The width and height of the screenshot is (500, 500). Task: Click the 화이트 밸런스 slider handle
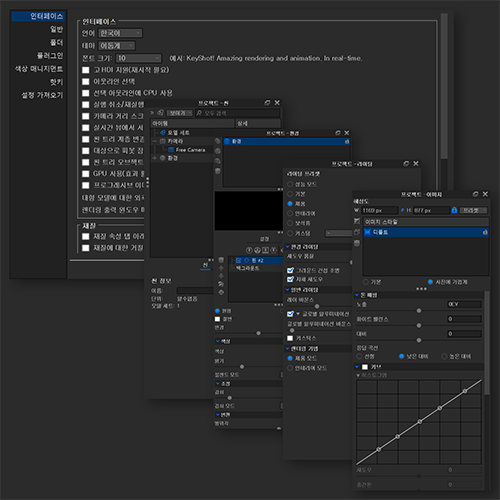[x=419, y=325]
